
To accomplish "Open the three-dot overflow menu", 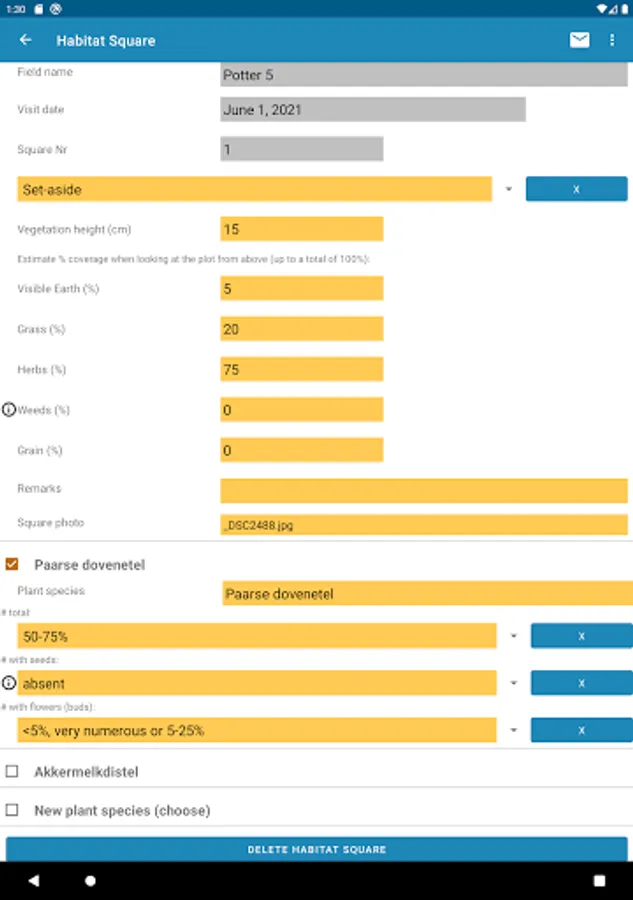I will tap(612, 40).
